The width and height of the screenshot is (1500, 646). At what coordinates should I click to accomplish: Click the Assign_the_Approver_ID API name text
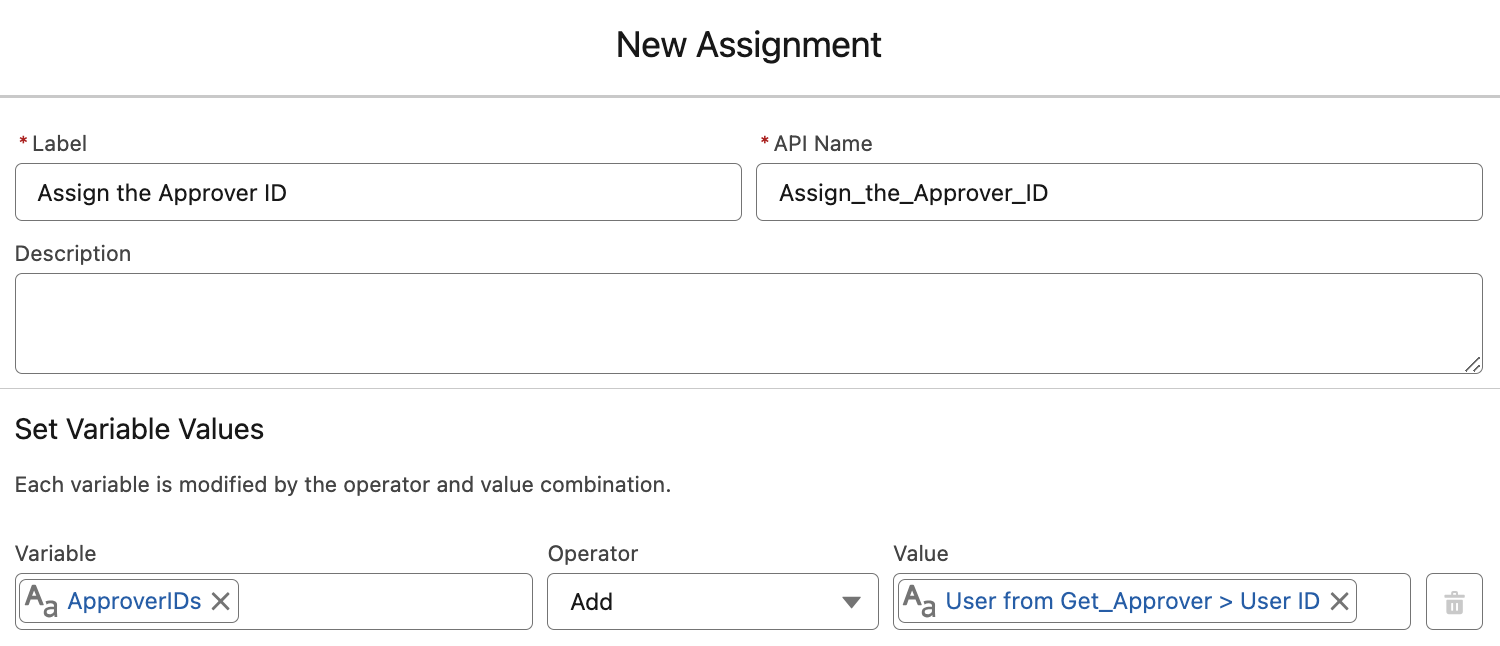(x=914, y=192)
